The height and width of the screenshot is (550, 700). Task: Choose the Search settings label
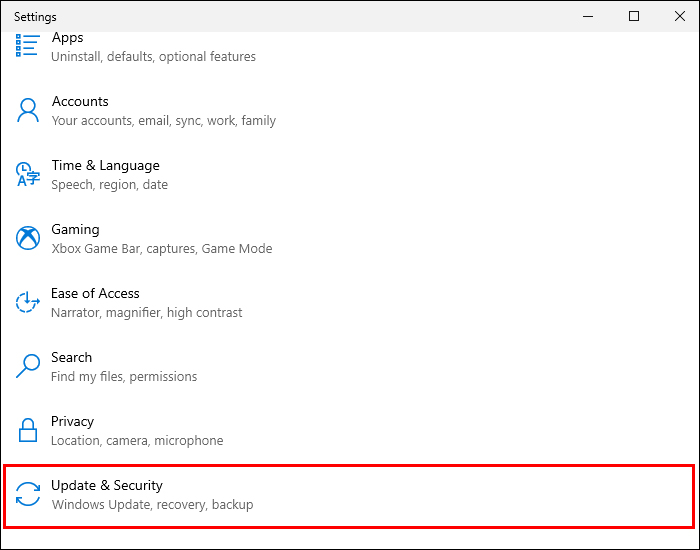pyautogui.click(x=71, y=357)
